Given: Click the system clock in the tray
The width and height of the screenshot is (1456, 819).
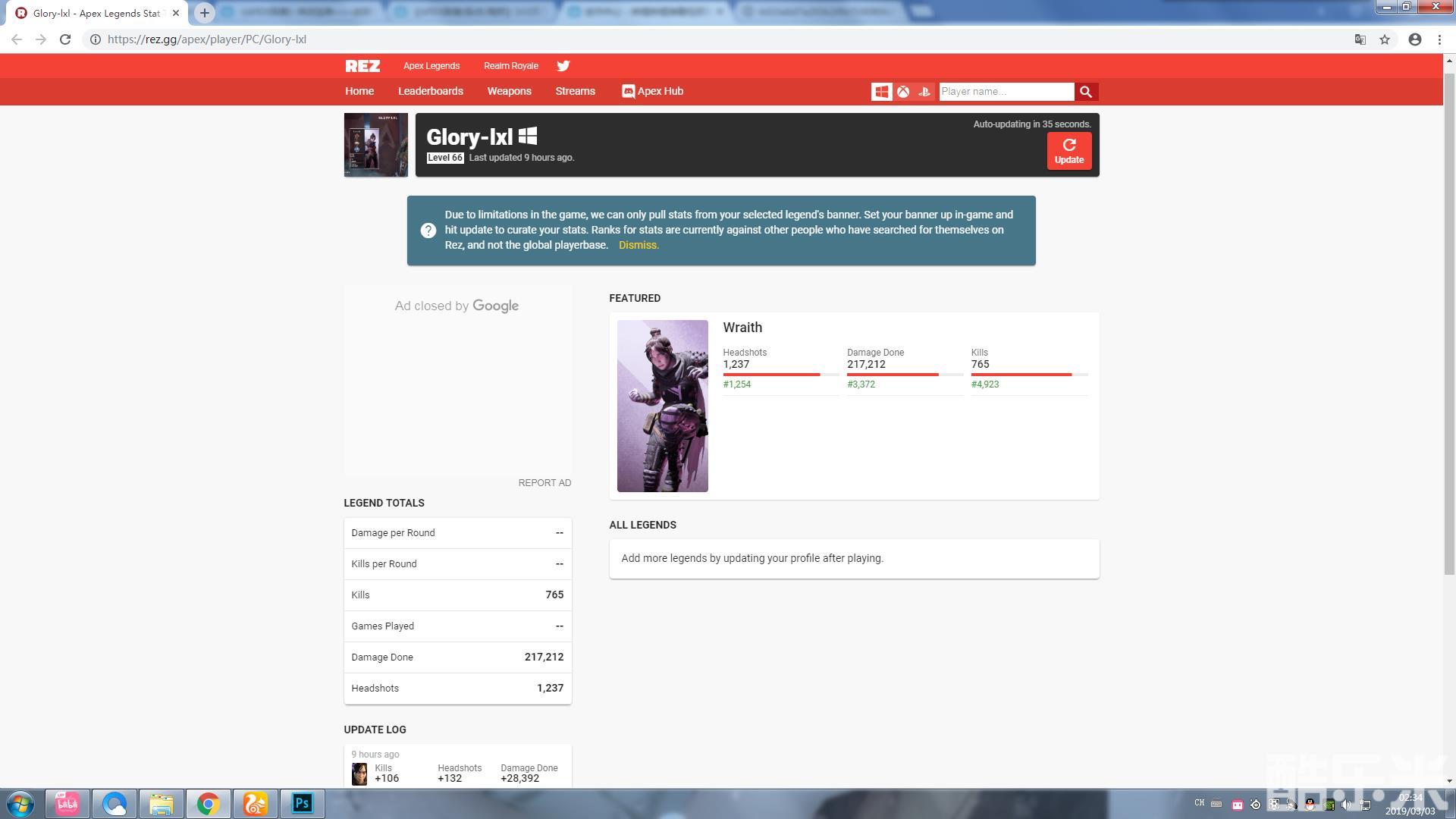Looking at the screenshot, I should 1410,804.
